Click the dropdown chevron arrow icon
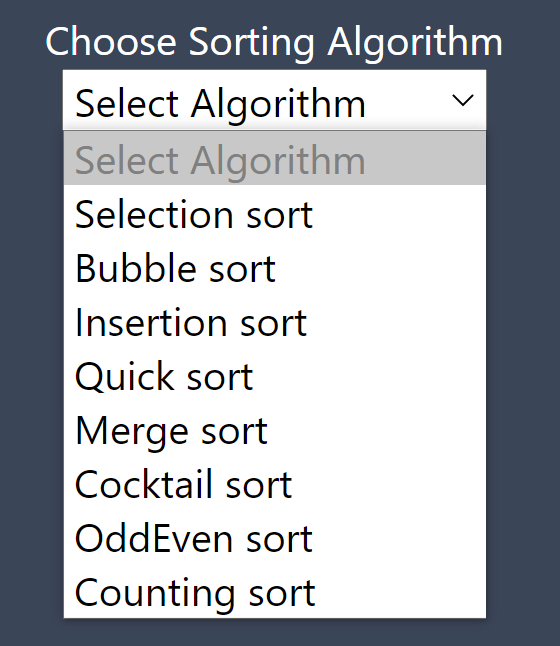Screen dimensions: 560x646 point(462,100)
